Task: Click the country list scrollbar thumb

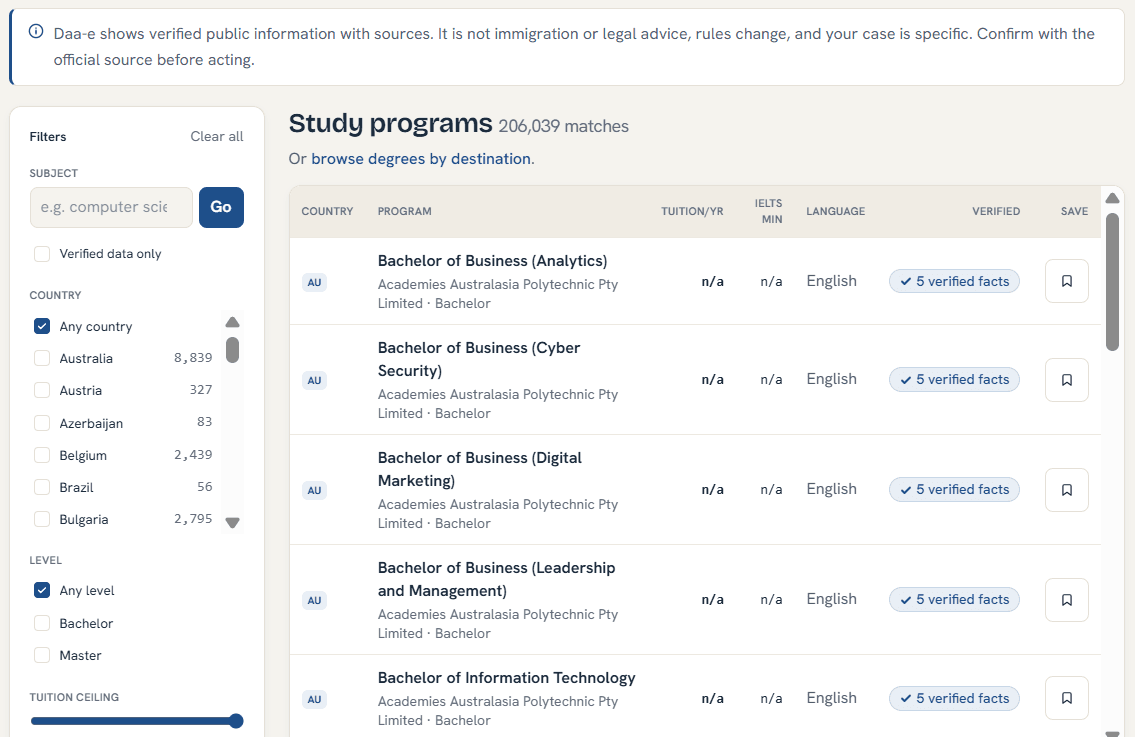Action: (x=232, y=350)
